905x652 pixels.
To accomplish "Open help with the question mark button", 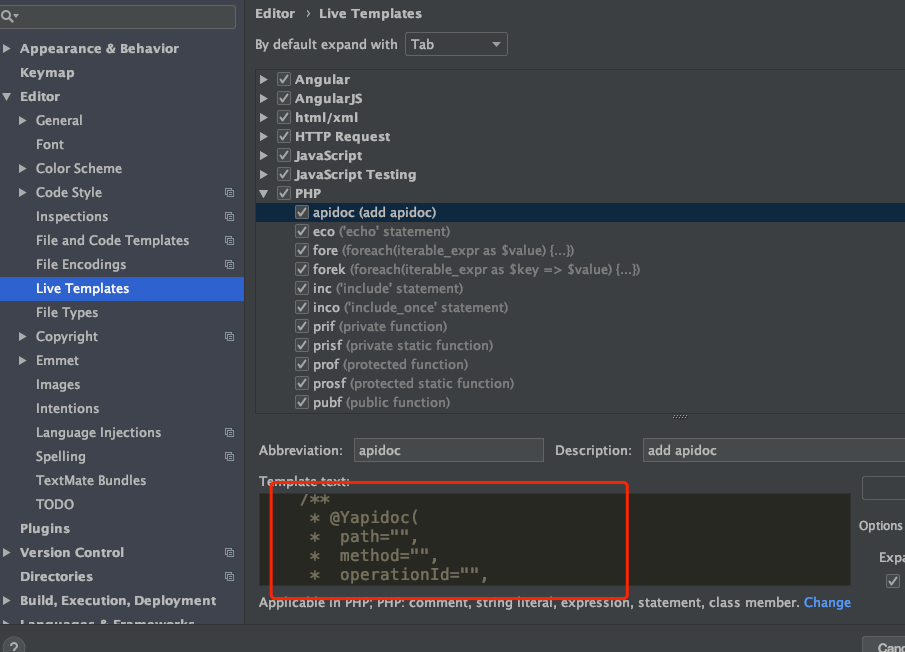I will coord(13,645).
